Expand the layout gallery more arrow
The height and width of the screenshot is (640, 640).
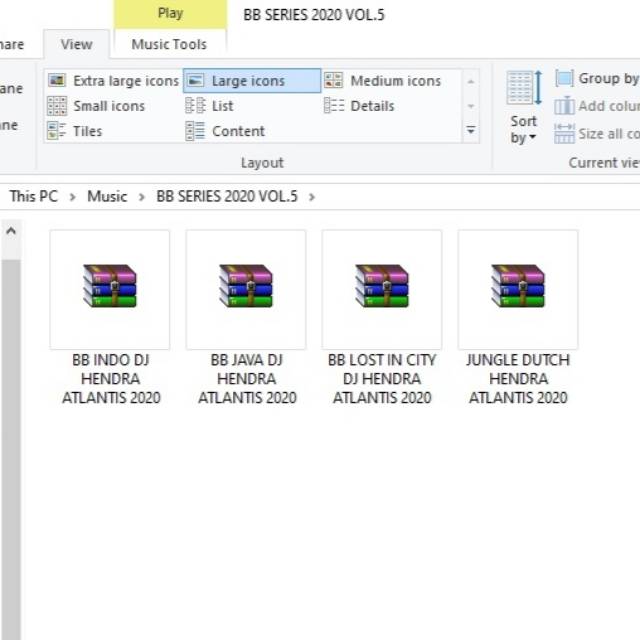click(x=471, y=131)
